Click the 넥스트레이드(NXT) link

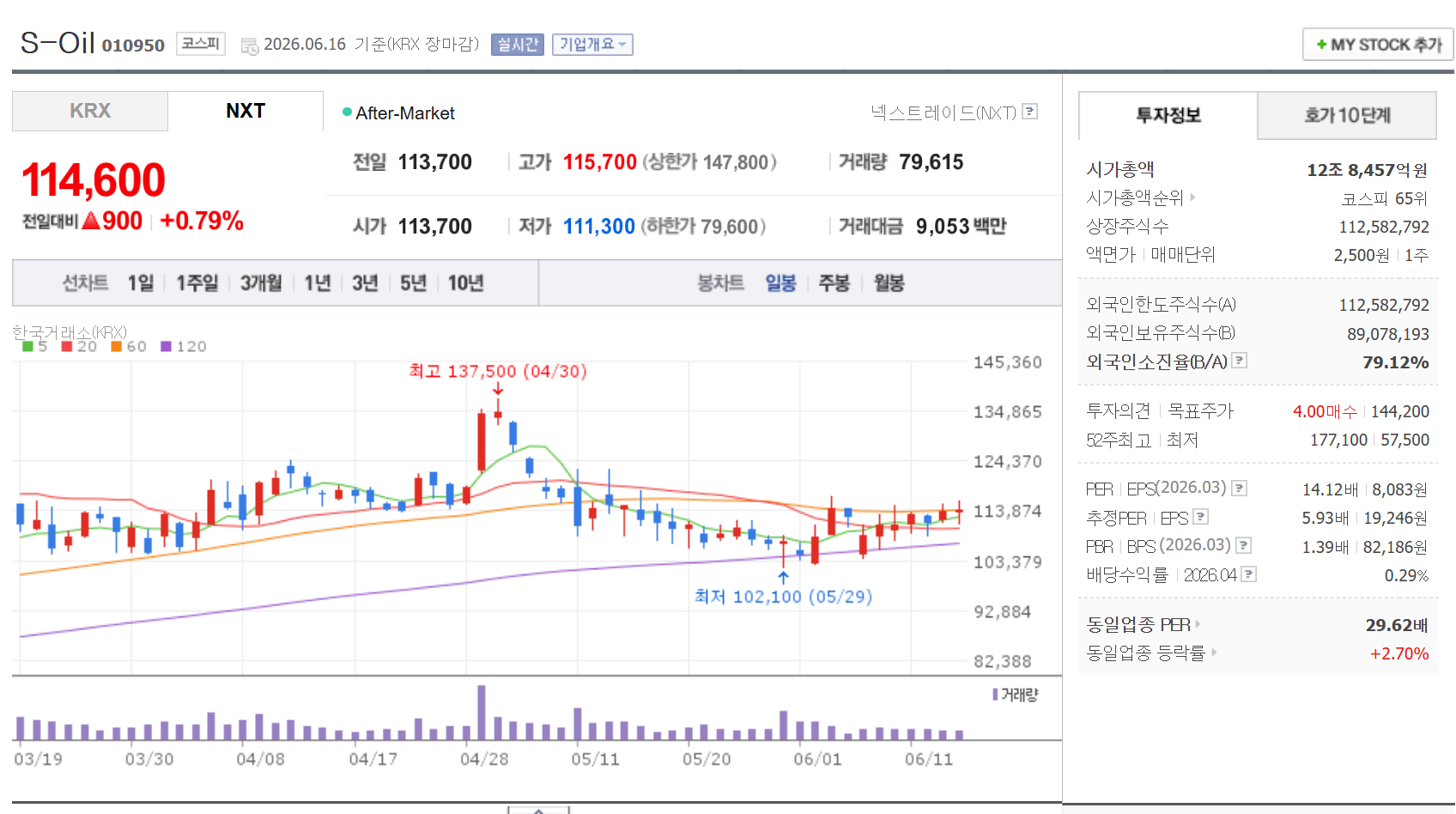[943, 112]
